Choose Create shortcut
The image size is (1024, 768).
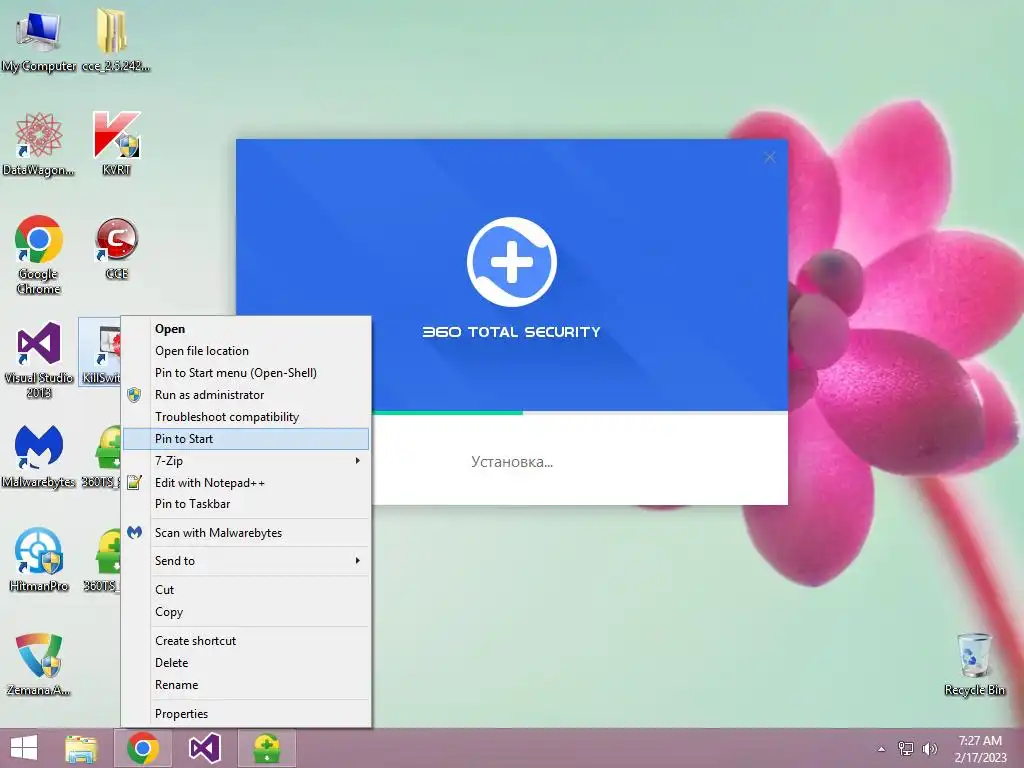(246, 641)
